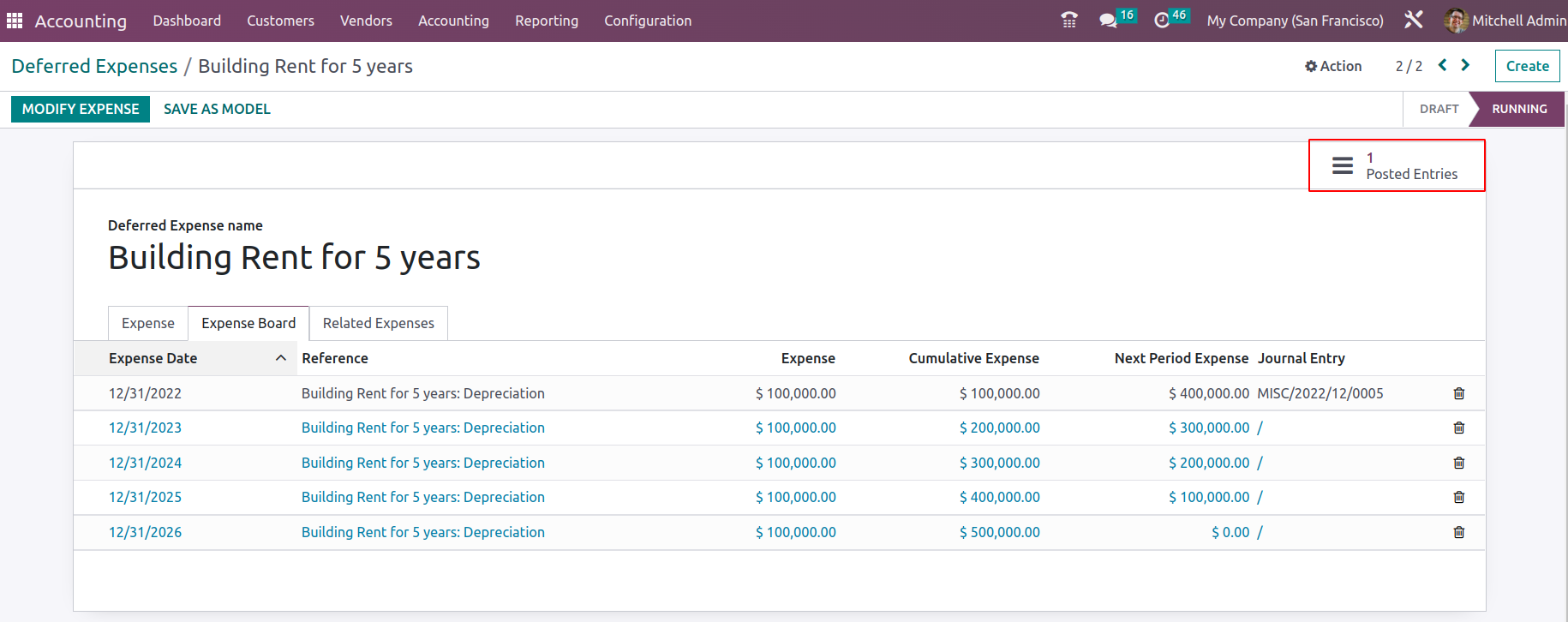
Task: Click Mitchell Admin user avatar
Action: 1456,21
